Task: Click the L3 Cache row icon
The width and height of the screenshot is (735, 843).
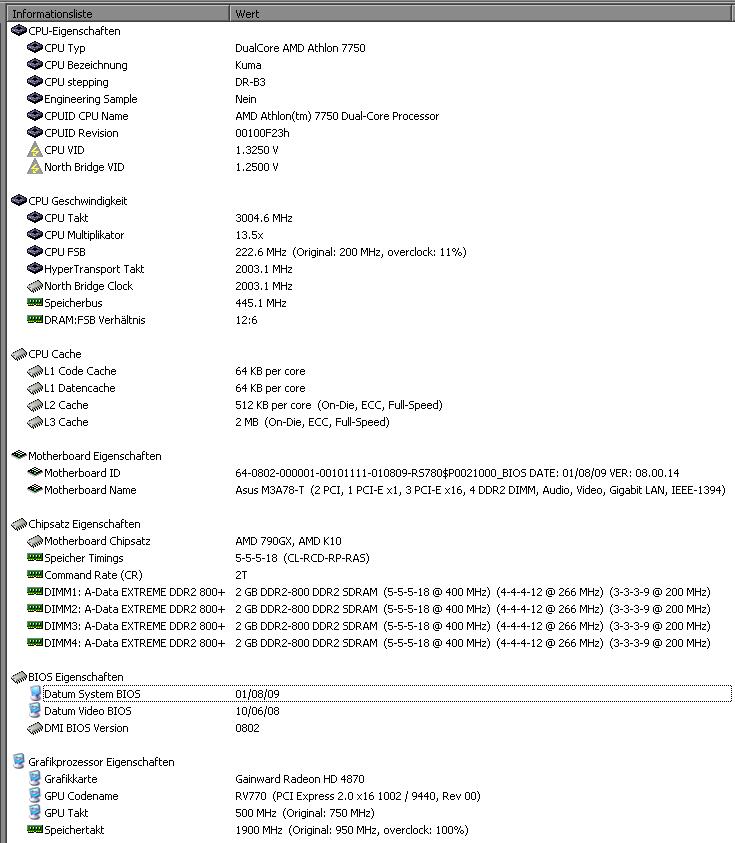Action: (x=34, y=422)
